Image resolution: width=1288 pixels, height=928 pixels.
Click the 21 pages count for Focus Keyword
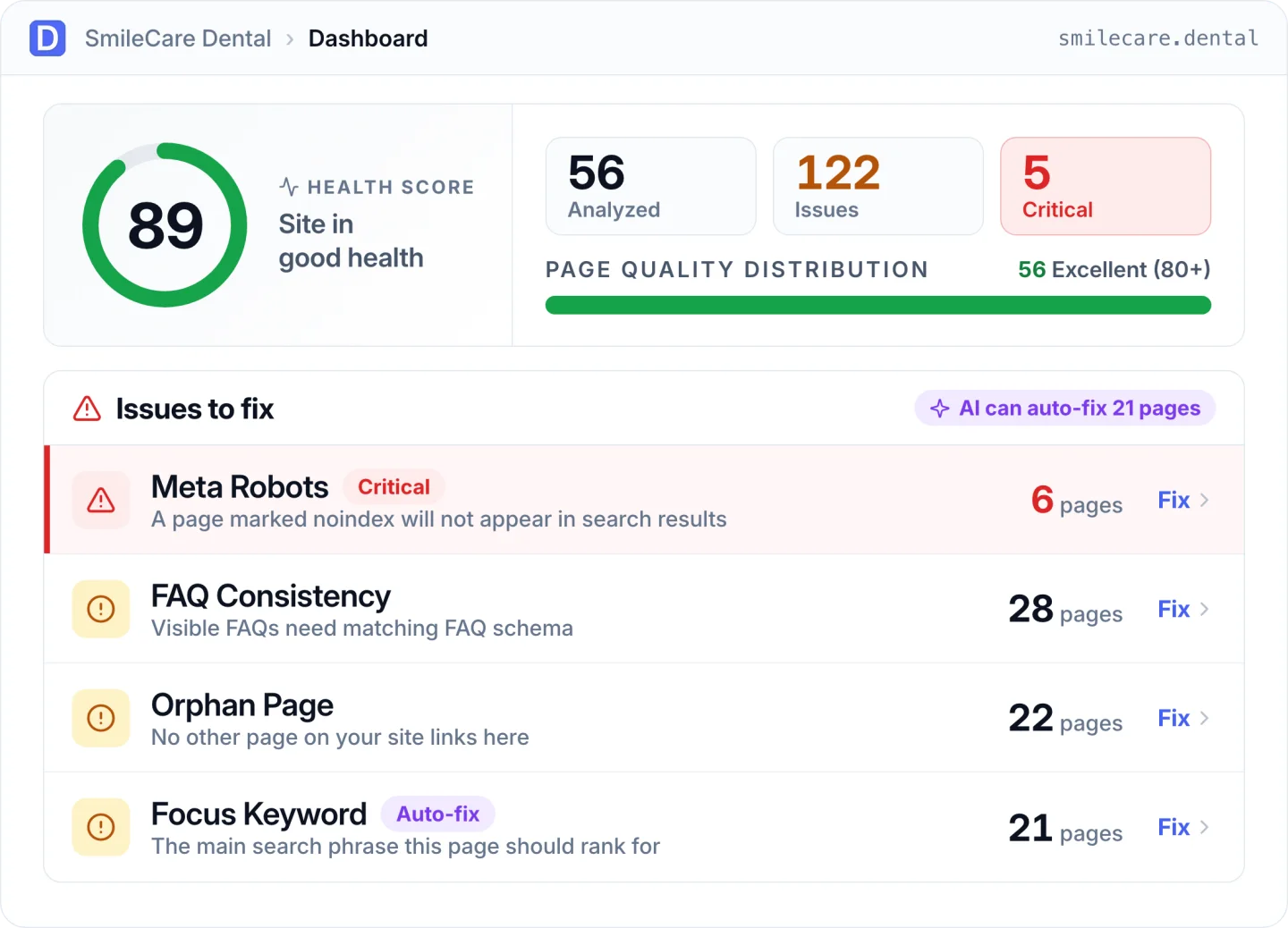(x=1065, y=829)
